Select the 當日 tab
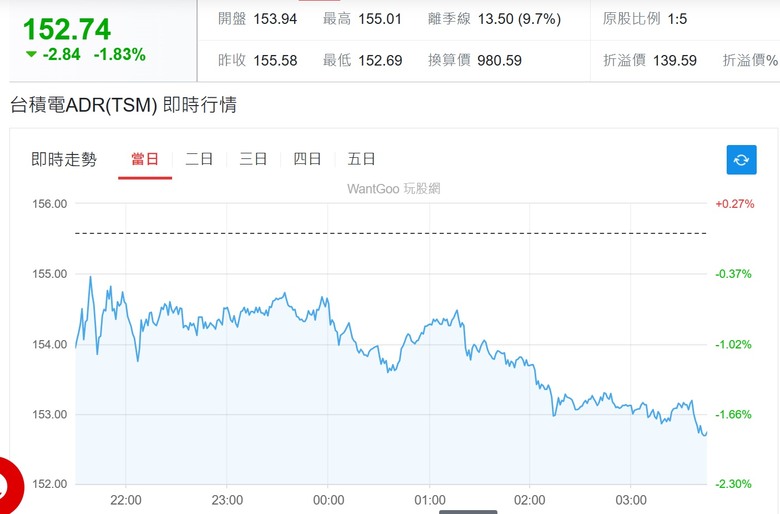 145,159
